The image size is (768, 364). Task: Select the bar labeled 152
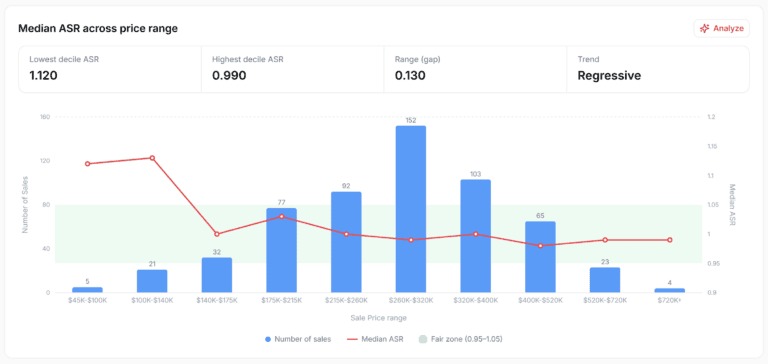(411, 209)
